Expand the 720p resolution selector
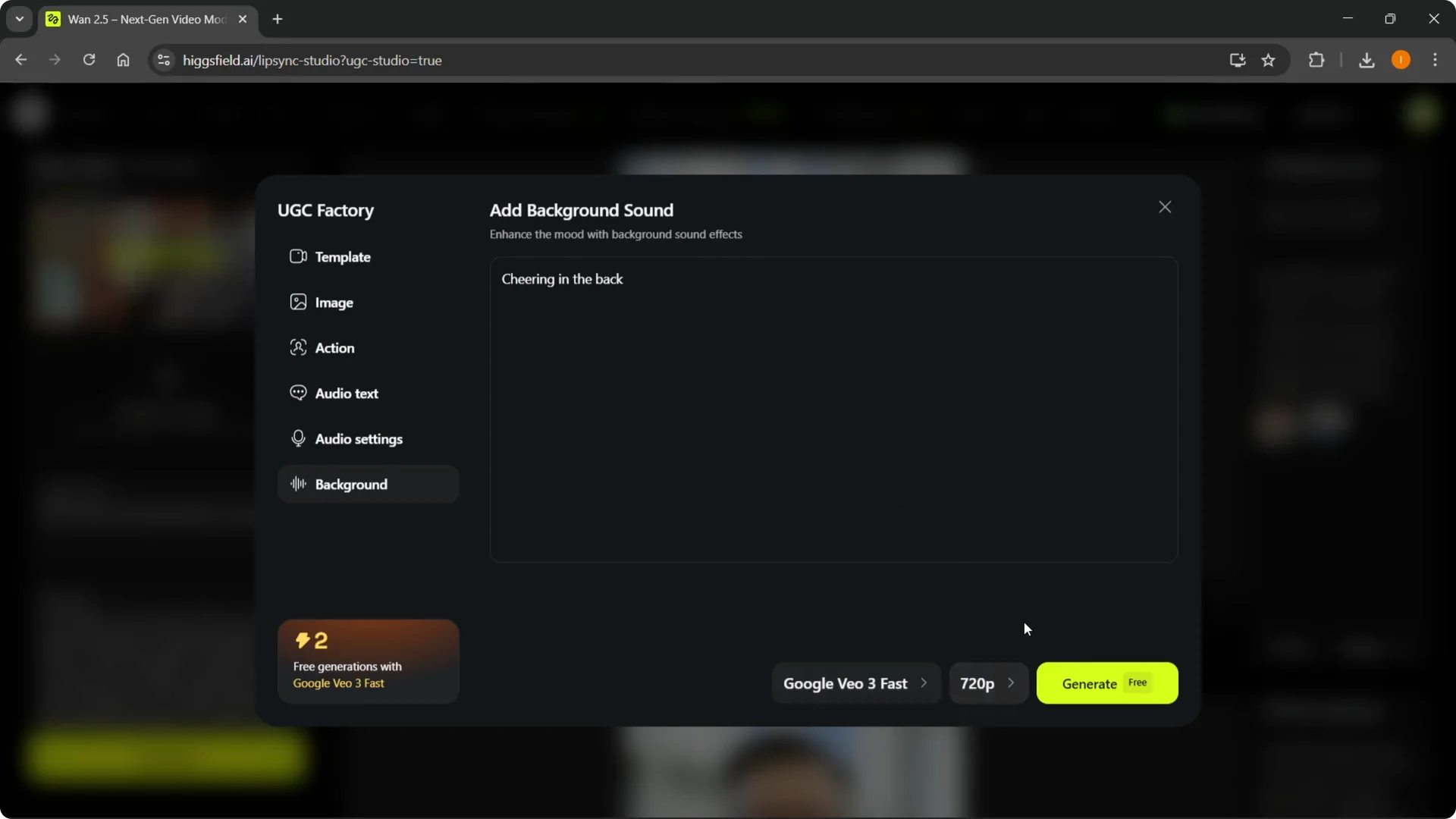 click(987, 682)
